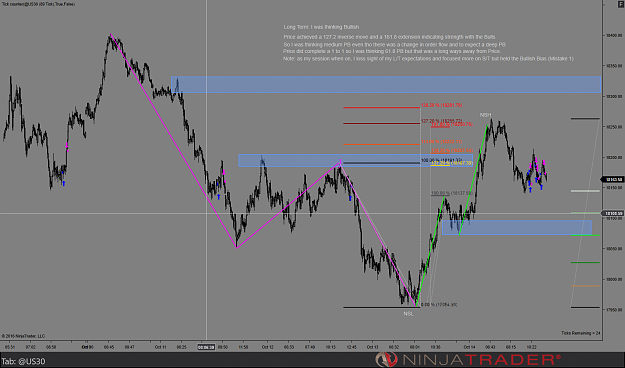Click the 100.00% (18137.50) gray Fibonacci label
This screenshot has width=625, height=368.
tap(452, 193)
